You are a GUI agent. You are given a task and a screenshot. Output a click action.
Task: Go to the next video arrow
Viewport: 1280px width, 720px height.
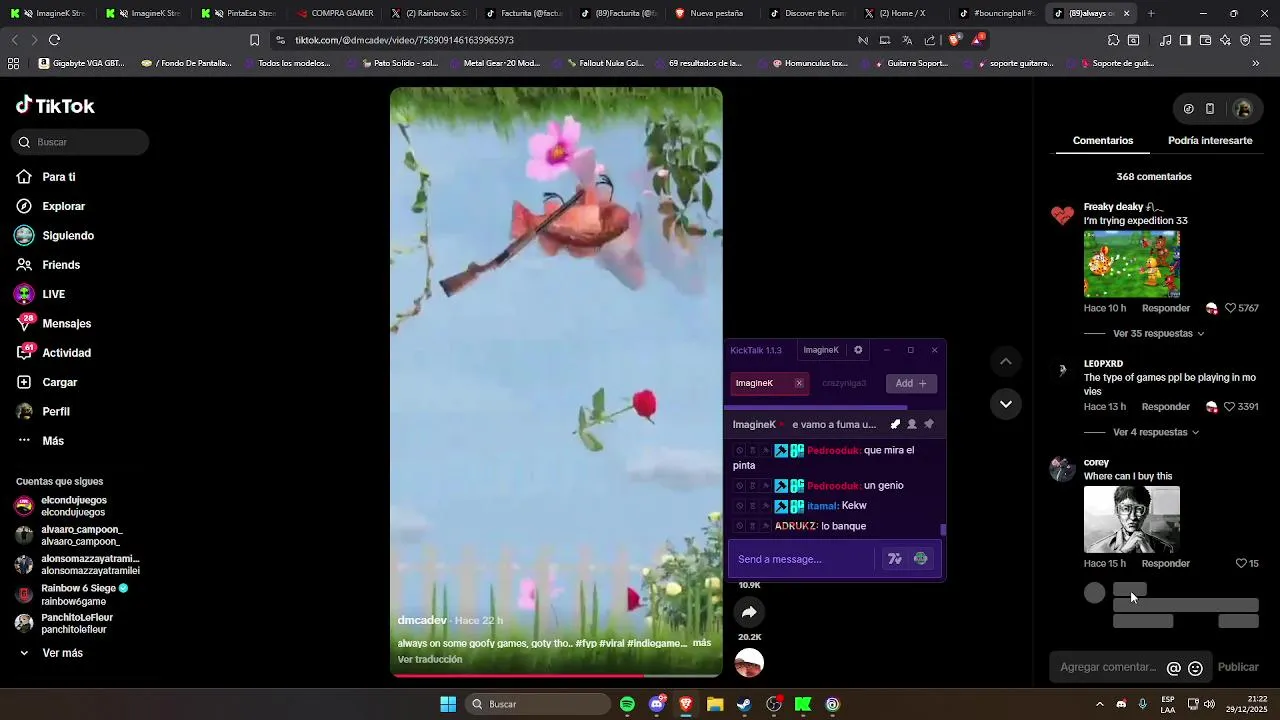pos(1006,404)
